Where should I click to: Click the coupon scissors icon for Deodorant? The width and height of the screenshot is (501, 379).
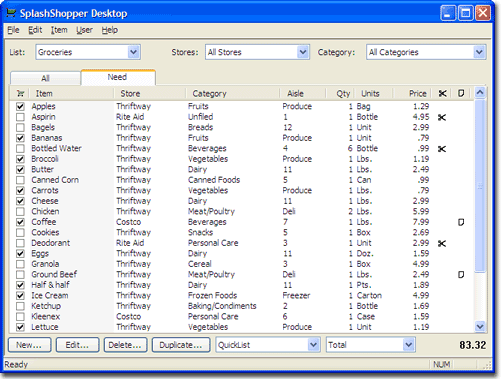click(442, 244)
